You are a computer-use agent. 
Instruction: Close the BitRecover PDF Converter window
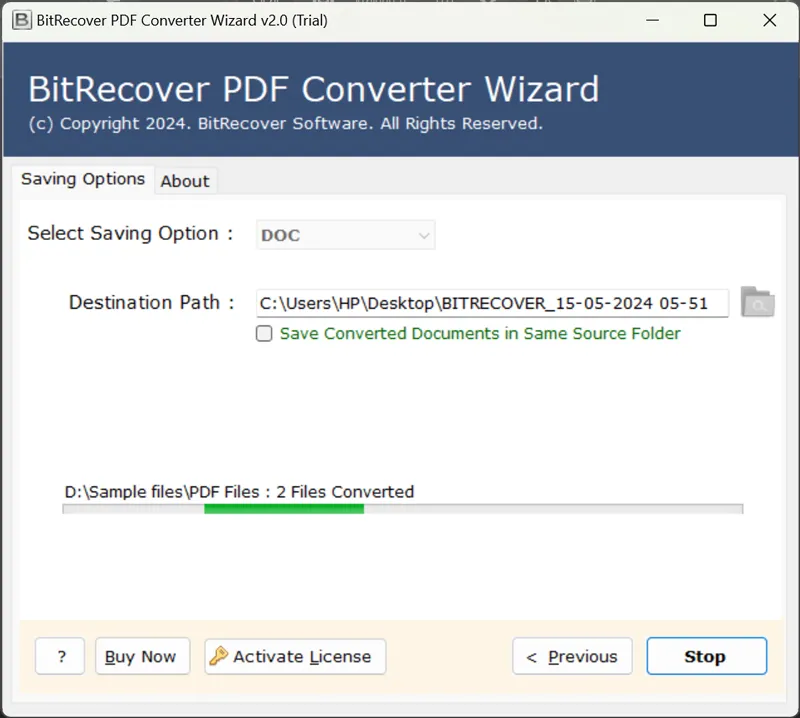pyautogui.click(x=769, y=20)
